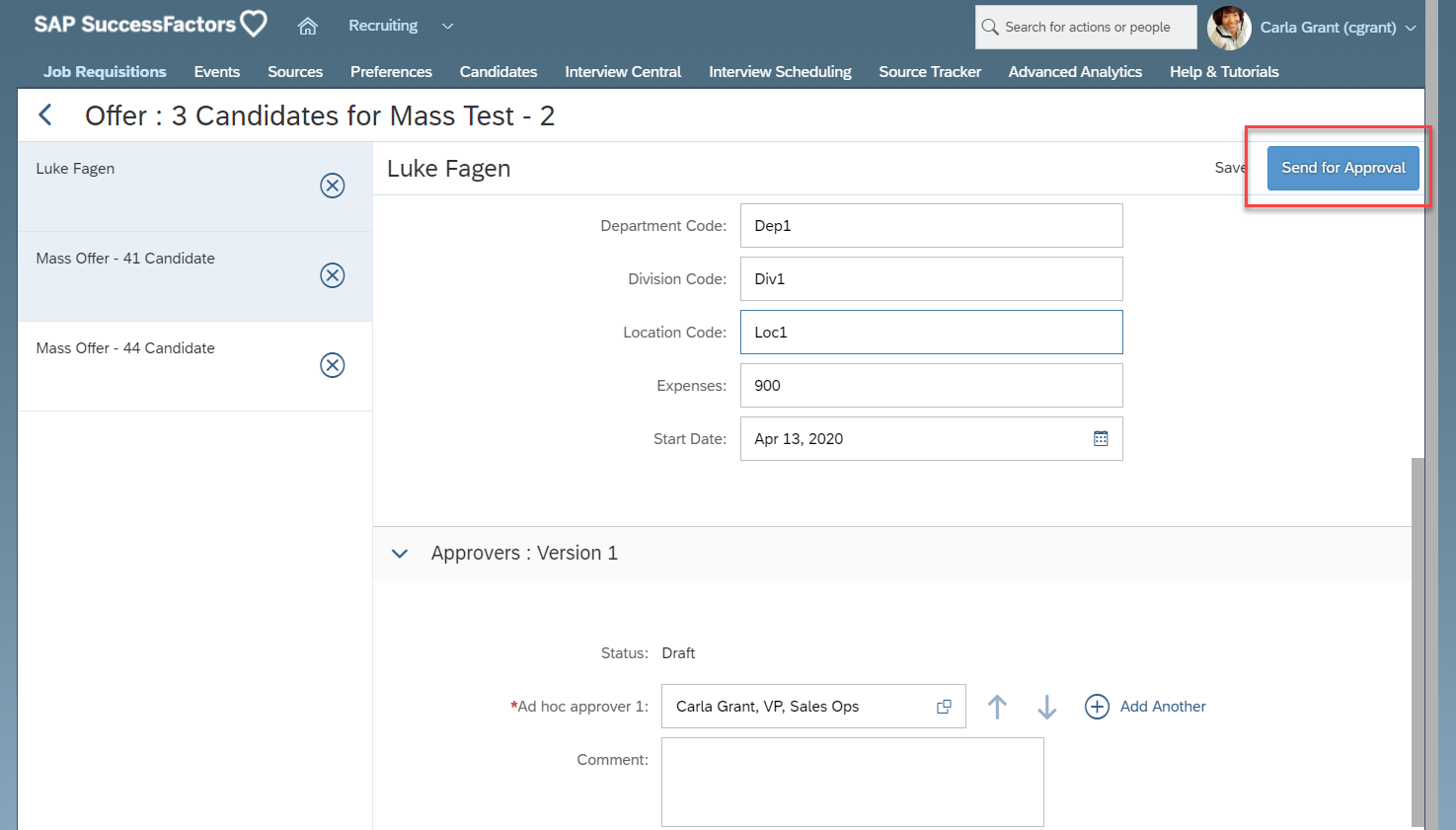Open the Candidates tab

pos(498,71)
